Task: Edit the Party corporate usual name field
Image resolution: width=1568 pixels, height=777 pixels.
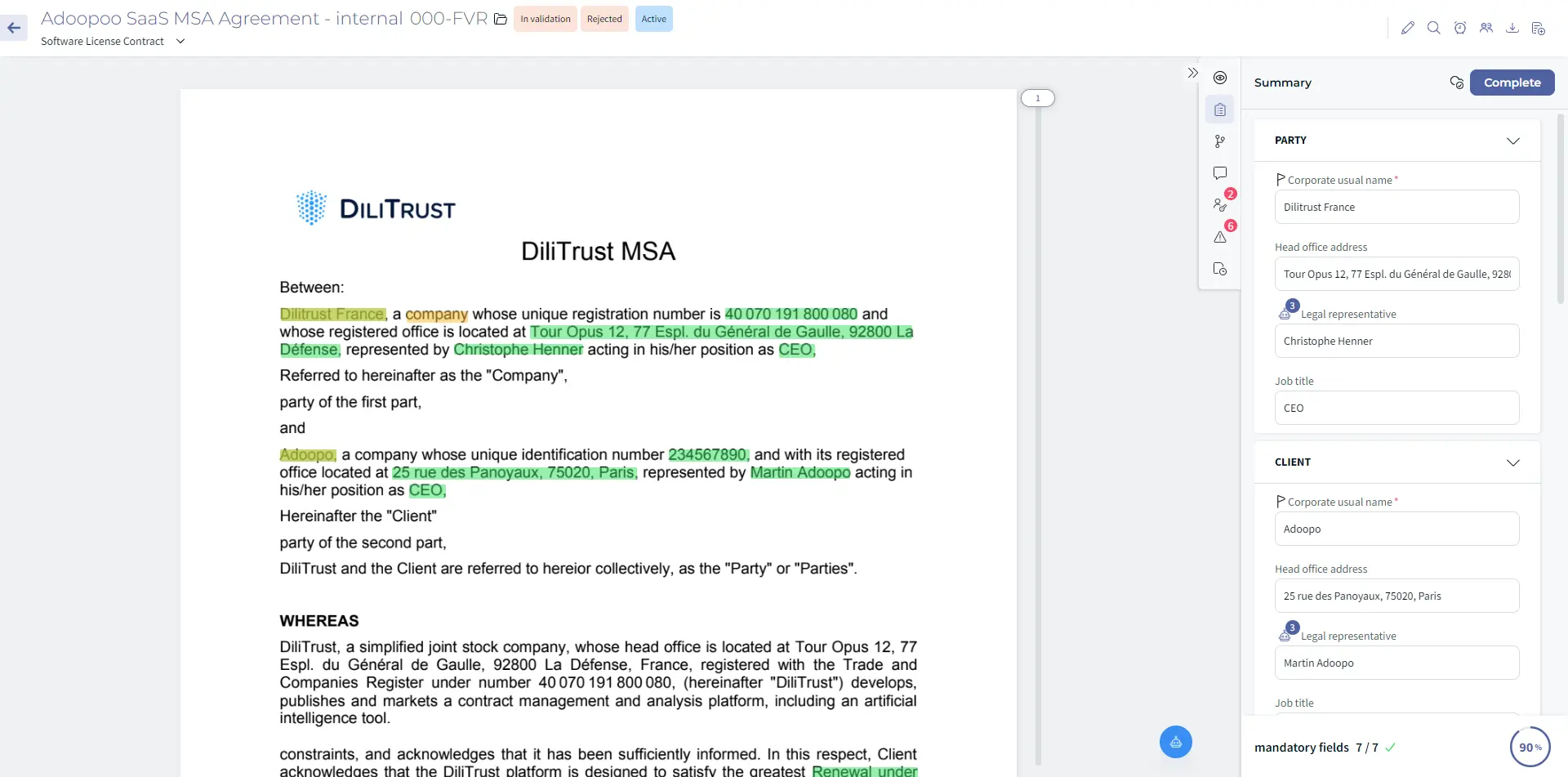Action: tap(1396, 207)
